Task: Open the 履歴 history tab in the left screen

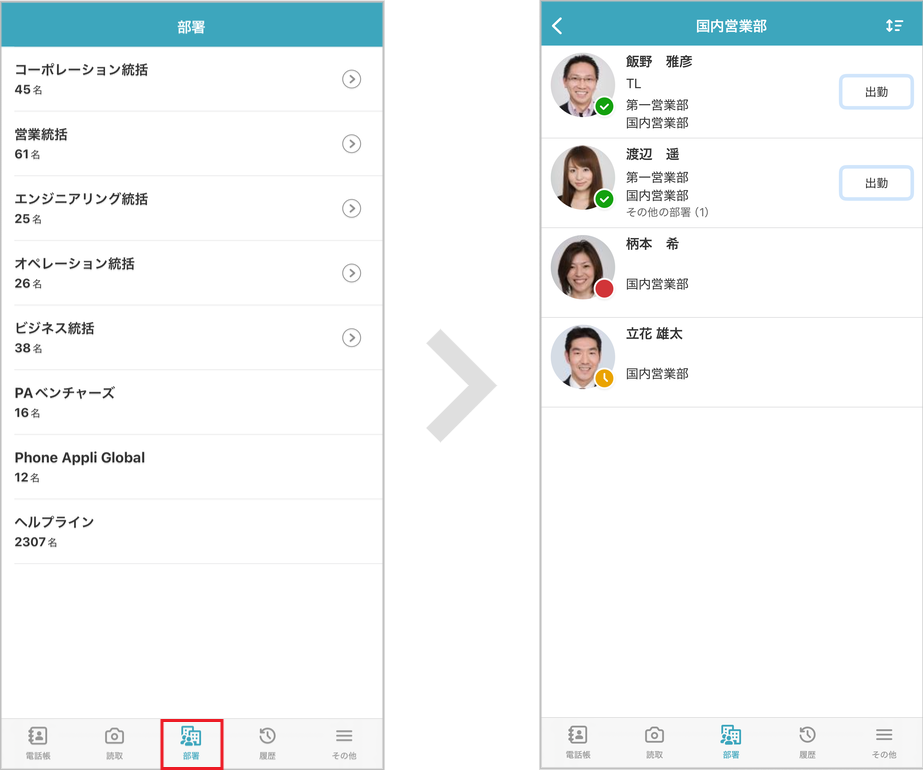Action: 267,743
